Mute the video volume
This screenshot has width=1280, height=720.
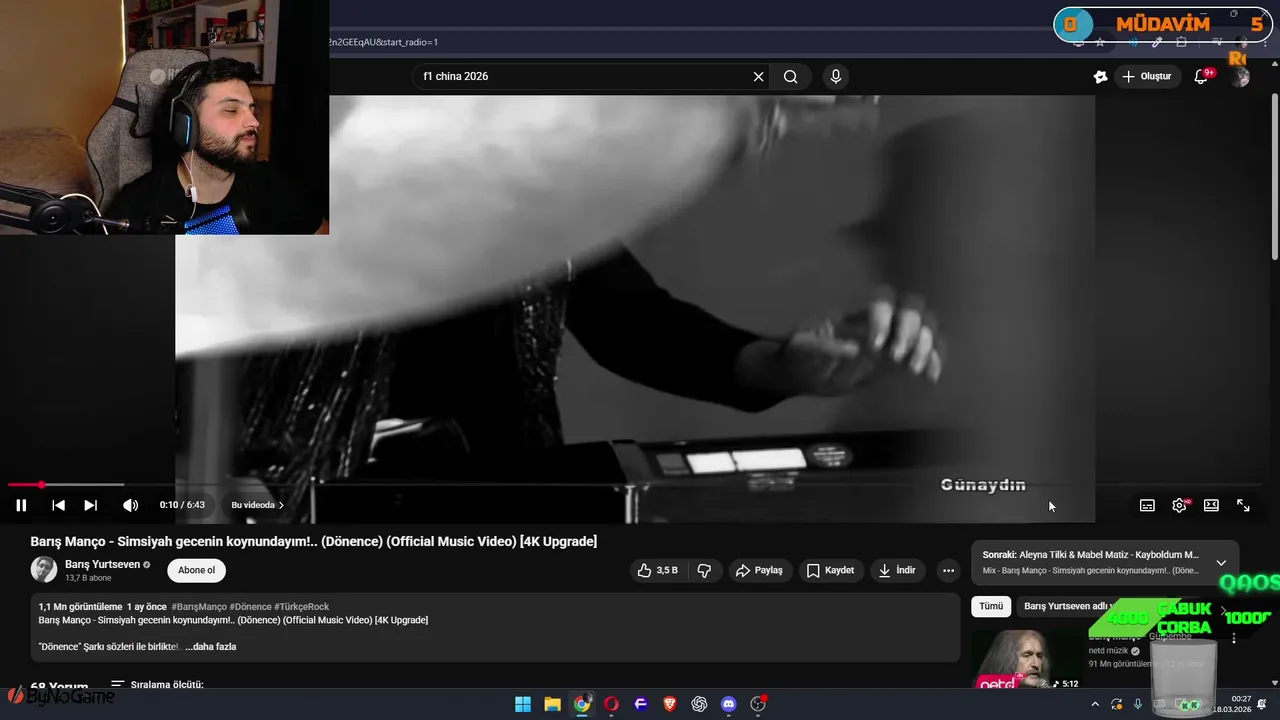130,505
